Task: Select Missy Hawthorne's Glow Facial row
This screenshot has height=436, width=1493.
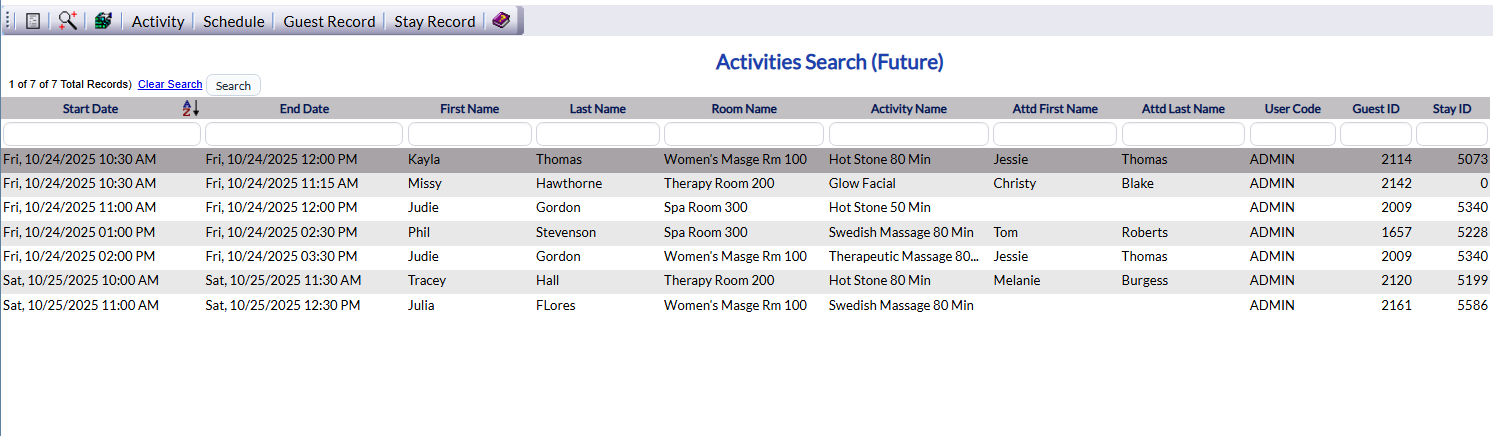Action: tap(746, 184)
